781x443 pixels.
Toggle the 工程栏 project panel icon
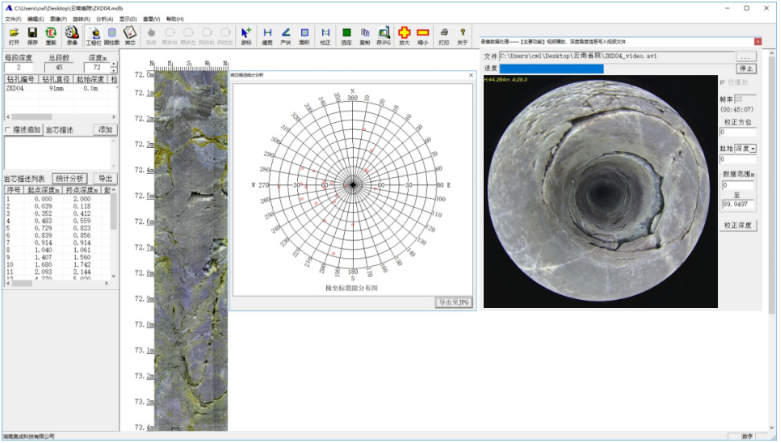pyautogui.click(x=94, y=34)
